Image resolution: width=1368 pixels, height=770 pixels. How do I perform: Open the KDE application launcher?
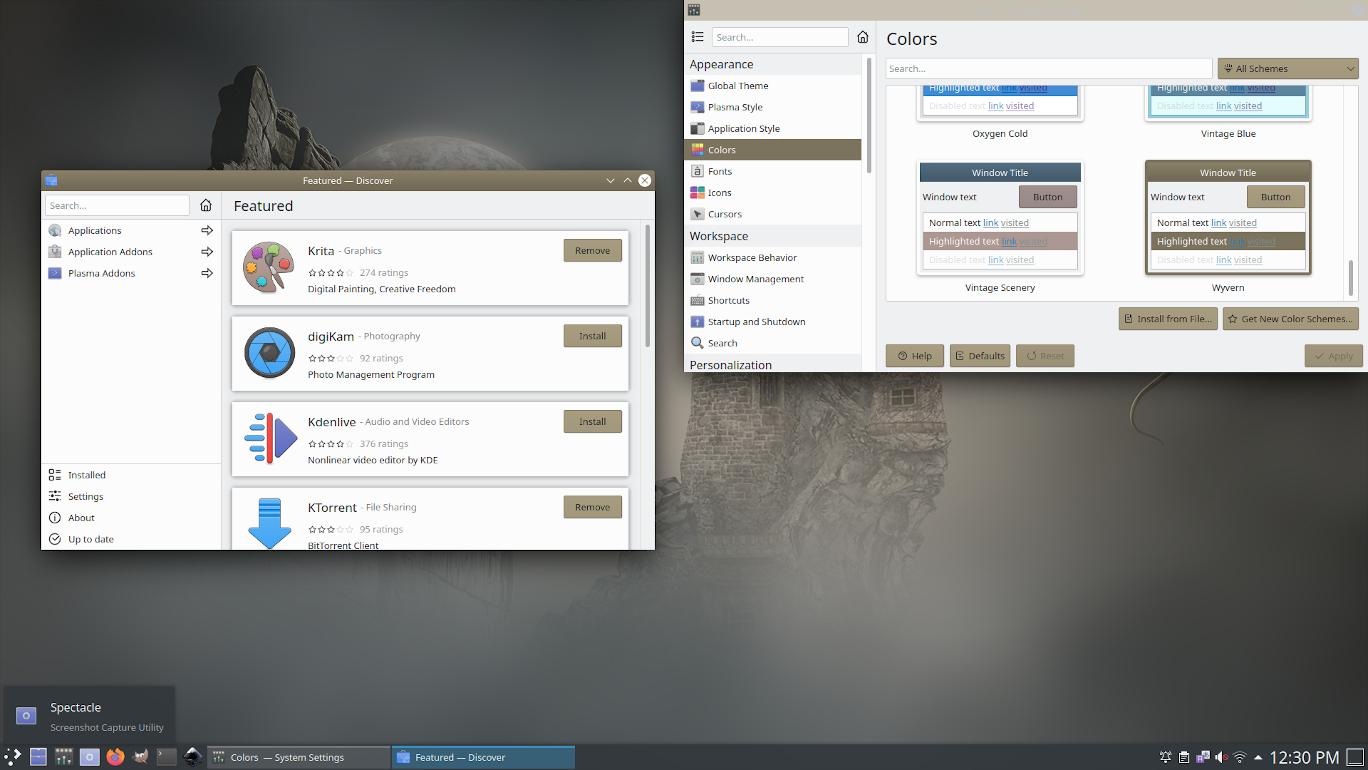pyautogui.click(x=12, y=757)
